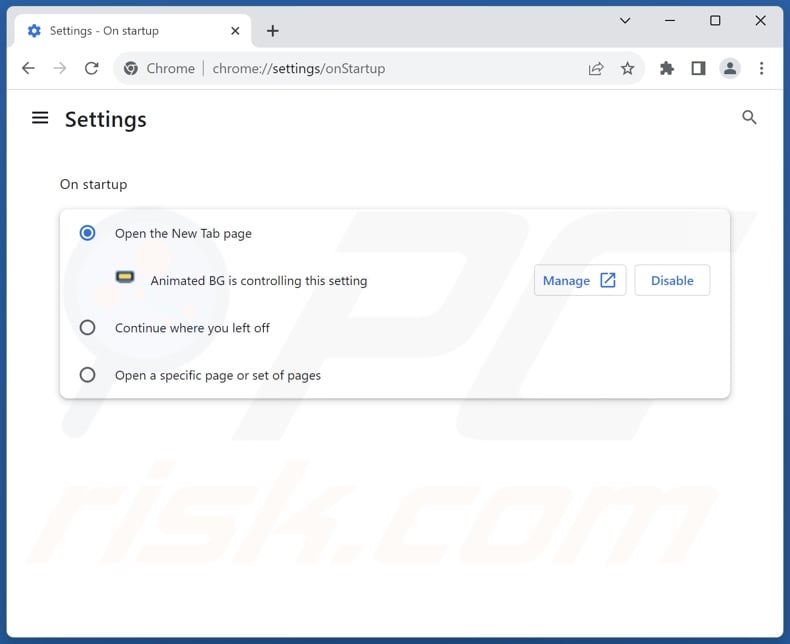Minimize the Chrome window

pos(670,21)
